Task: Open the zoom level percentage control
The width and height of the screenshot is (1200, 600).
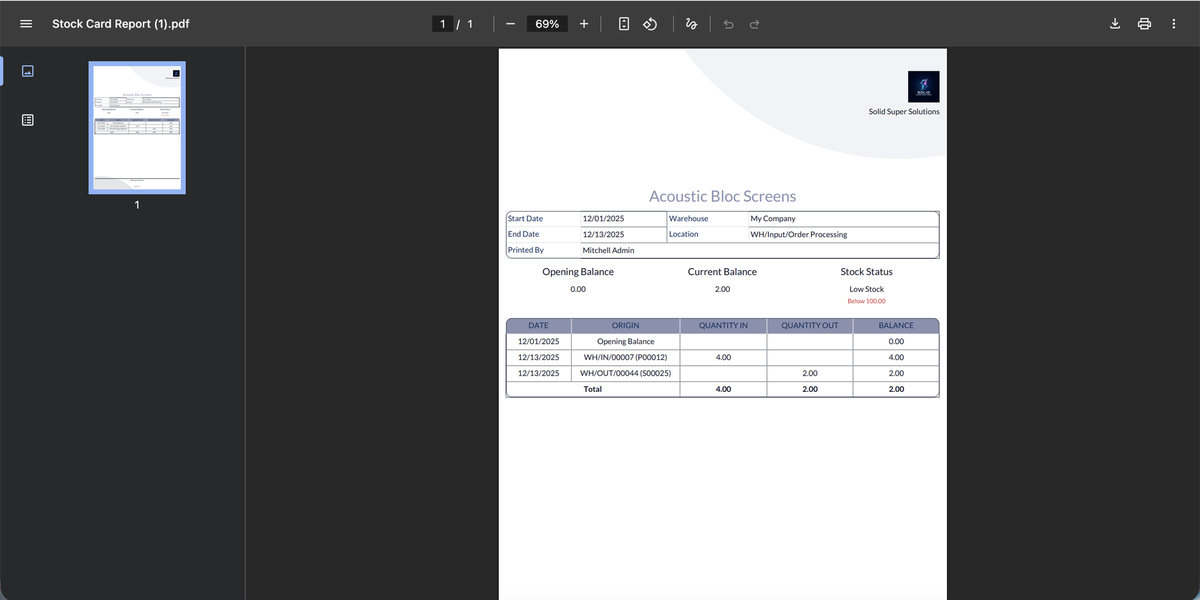Action: (x=546, y=23)
